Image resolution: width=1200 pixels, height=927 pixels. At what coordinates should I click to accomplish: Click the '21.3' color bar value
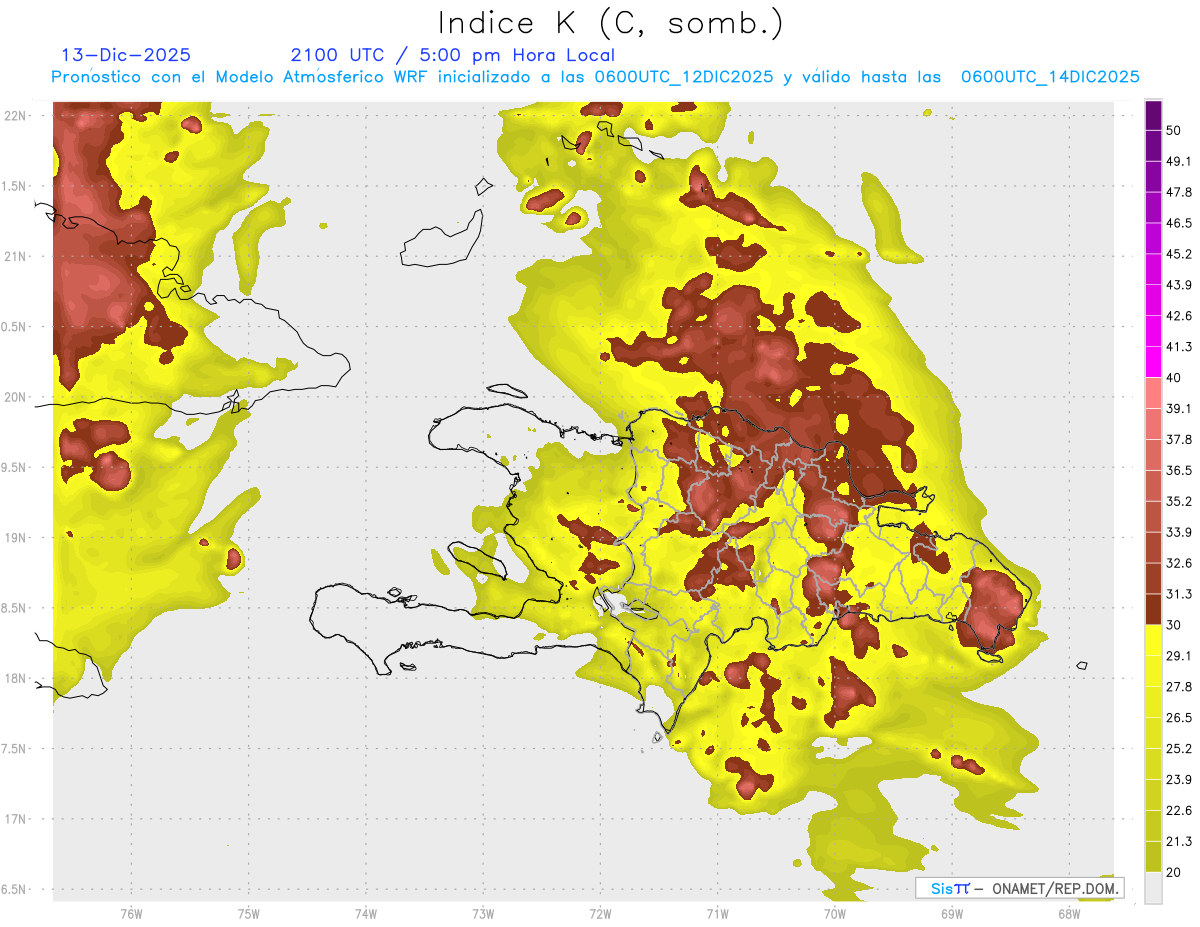pyautogui.click(x=1179, y=842)
